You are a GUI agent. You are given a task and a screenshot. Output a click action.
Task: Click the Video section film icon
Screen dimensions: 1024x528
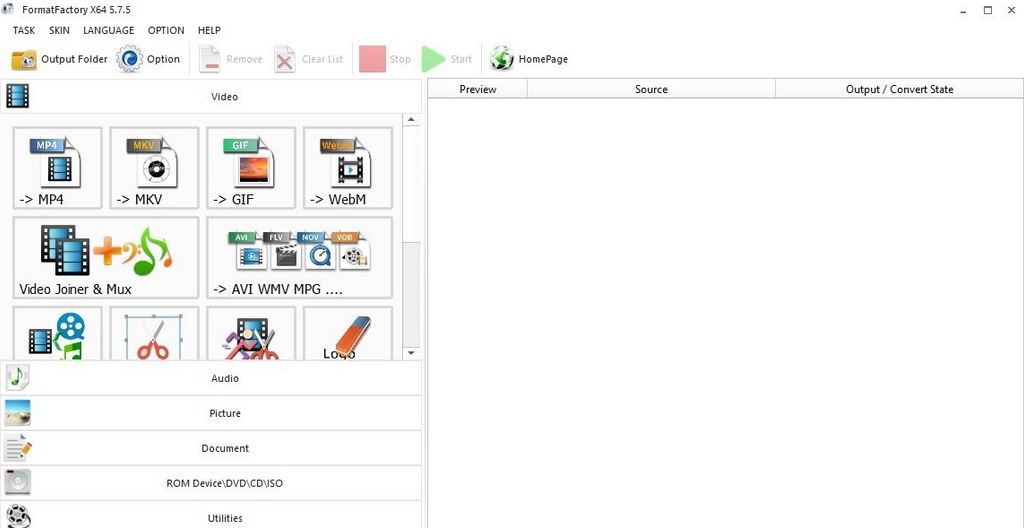click(x=18, y=96)
